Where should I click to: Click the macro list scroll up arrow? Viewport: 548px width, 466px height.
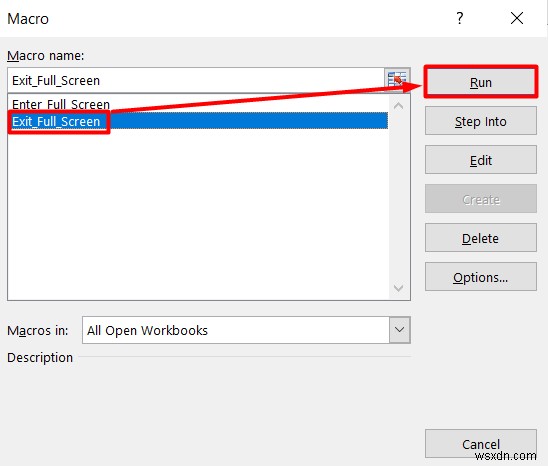click(398, 106)
